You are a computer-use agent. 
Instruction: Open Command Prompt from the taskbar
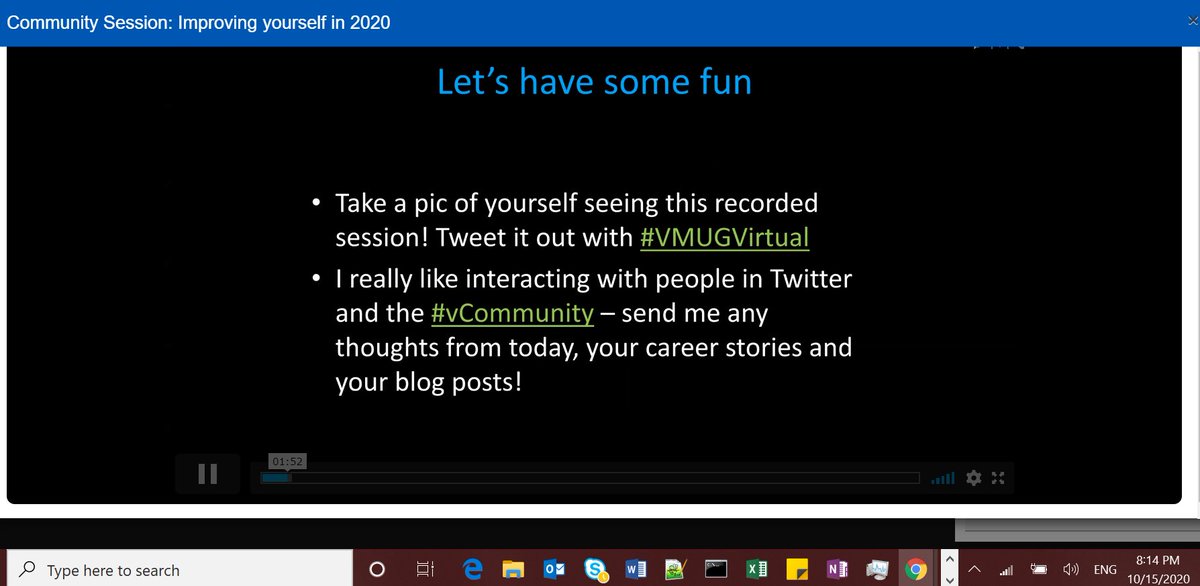click(x=716, y=570)
